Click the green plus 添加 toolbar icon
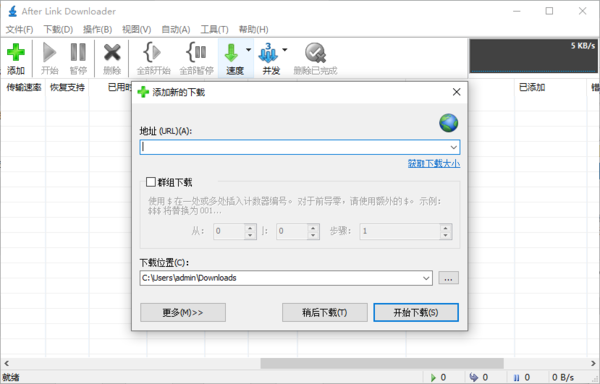Screen dimensions: 600x384 click(x=16, y=53)
